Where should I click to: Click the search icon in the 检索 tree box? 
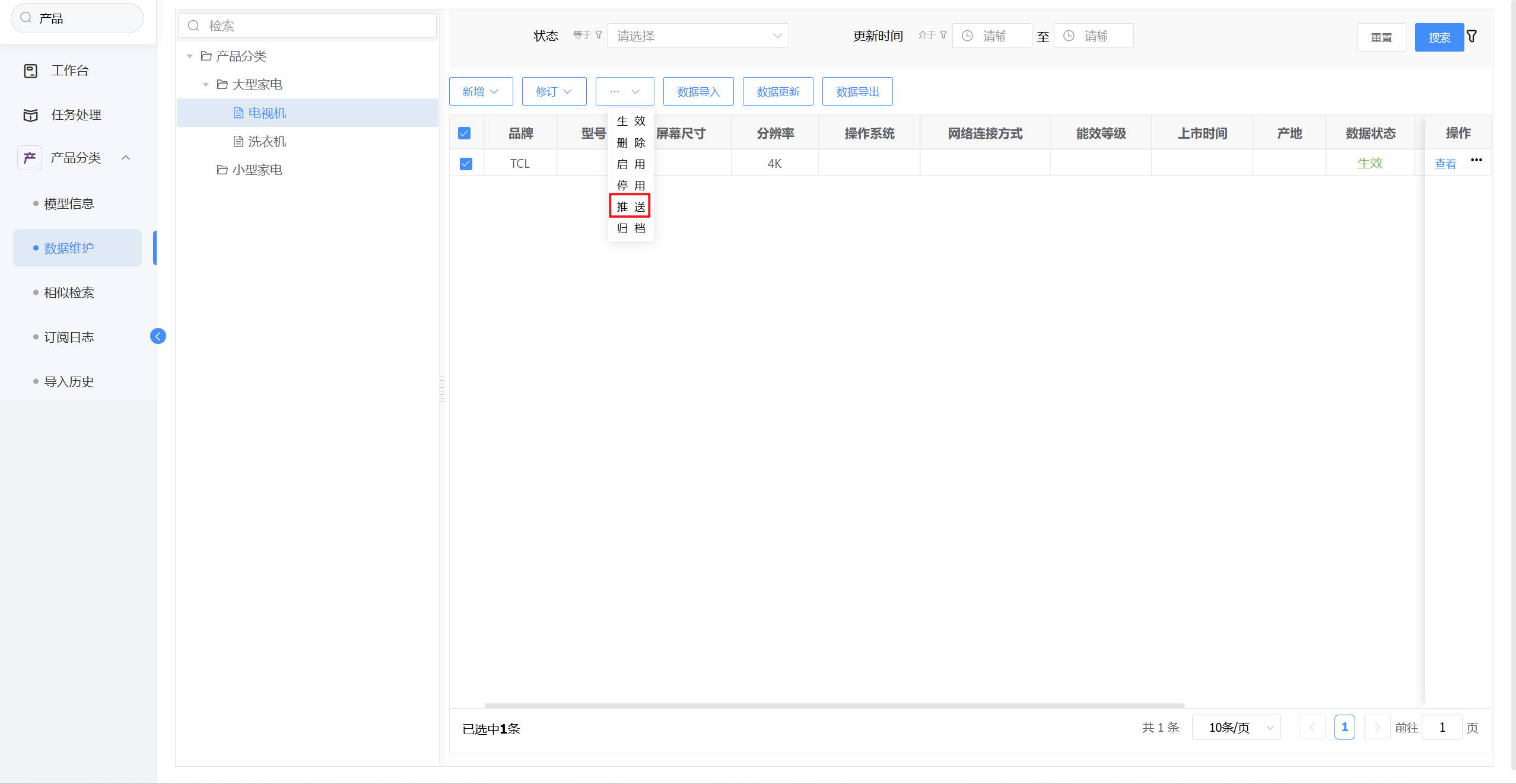click(193, 26)
